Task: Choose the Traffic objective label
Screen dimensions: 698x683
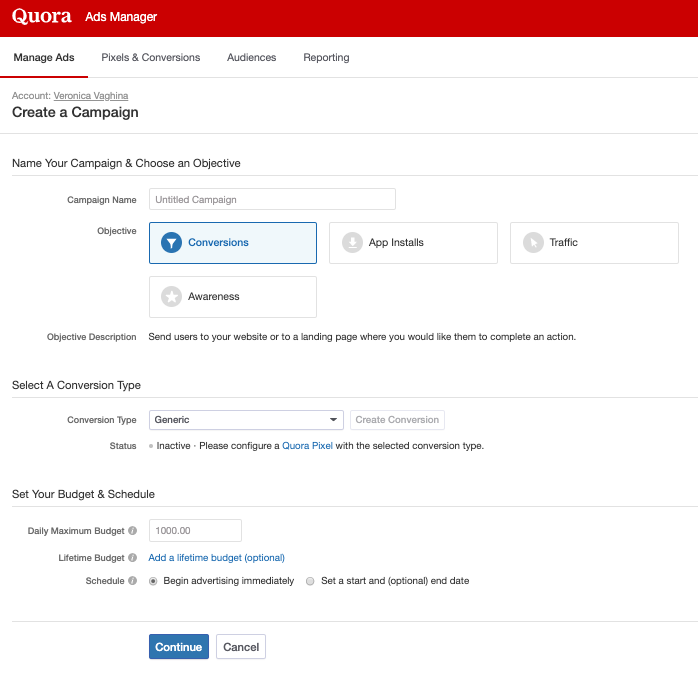Action: click(x=564, y=243)
